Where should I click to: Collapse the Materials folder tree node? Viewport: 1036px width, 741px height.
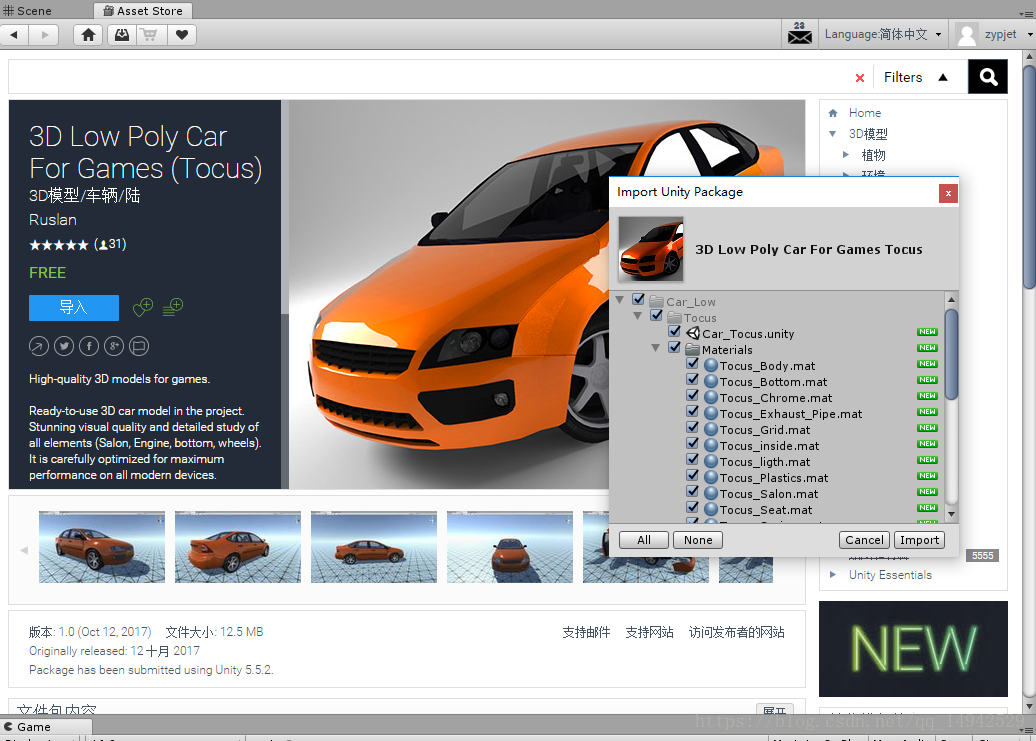(655, 348)
